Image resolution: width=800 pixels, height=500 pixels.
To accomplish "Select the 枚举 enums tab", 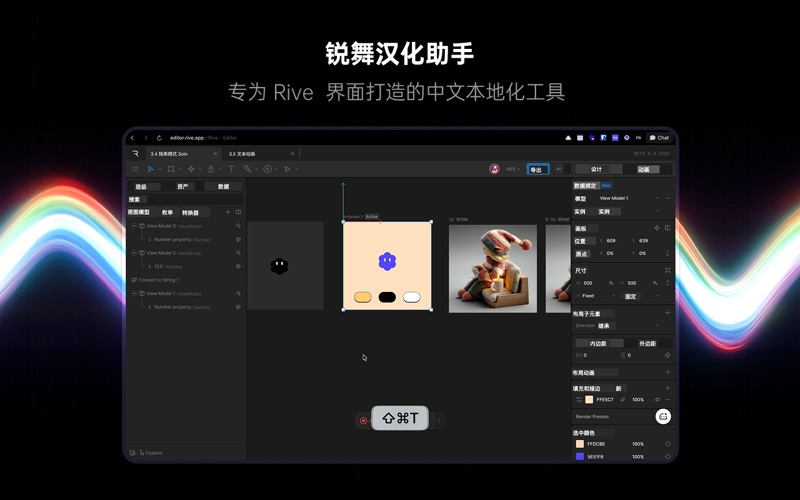I will point(167,212).
